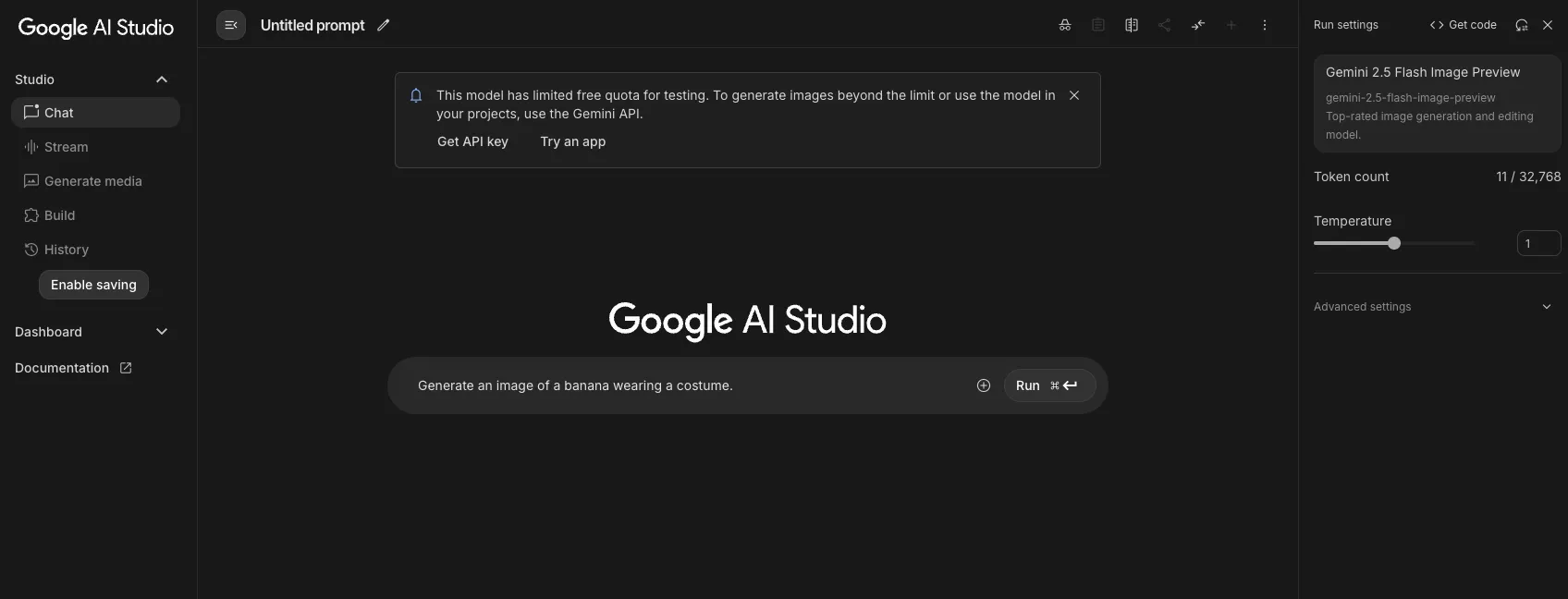Click Google AI Studio logo in sidebar
Screen dimensions: 1568x599
point(96,28)
